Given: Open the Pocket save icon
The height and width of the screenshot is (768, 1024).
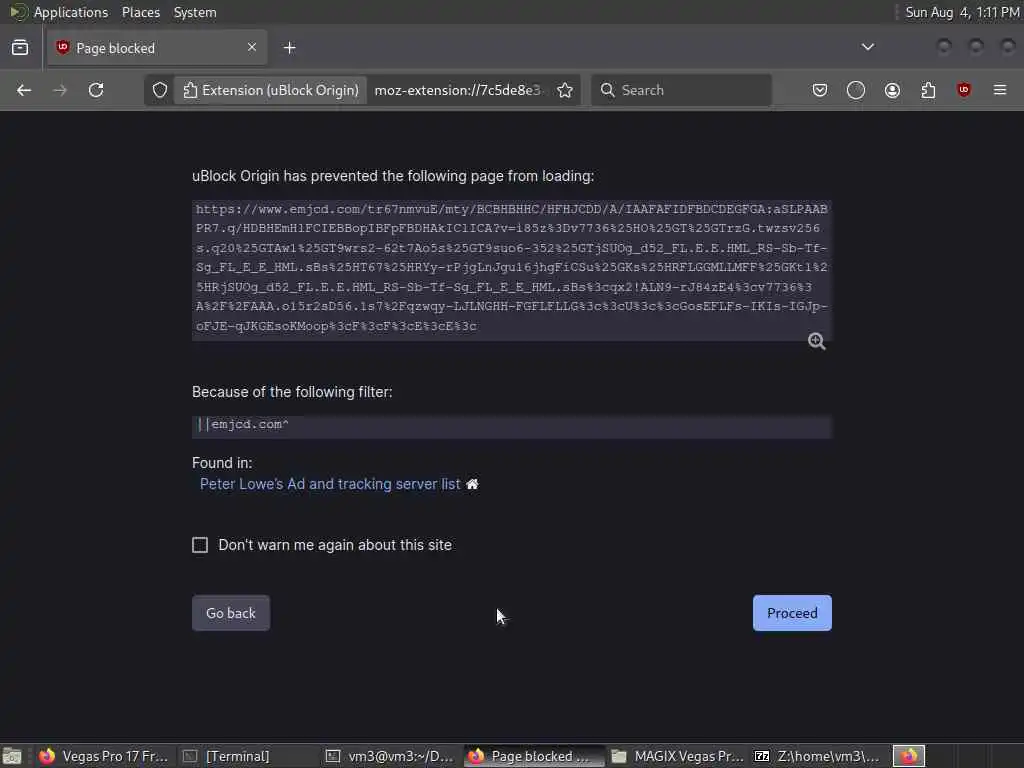Looking at the screenshot, I should pos(820,90).
